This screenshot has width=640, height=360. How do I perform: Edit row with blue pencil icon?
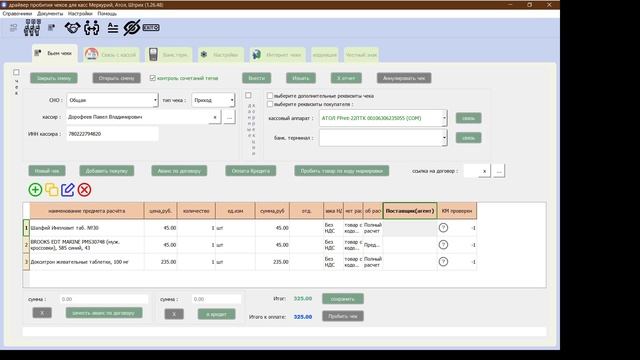tap(68, 190)
